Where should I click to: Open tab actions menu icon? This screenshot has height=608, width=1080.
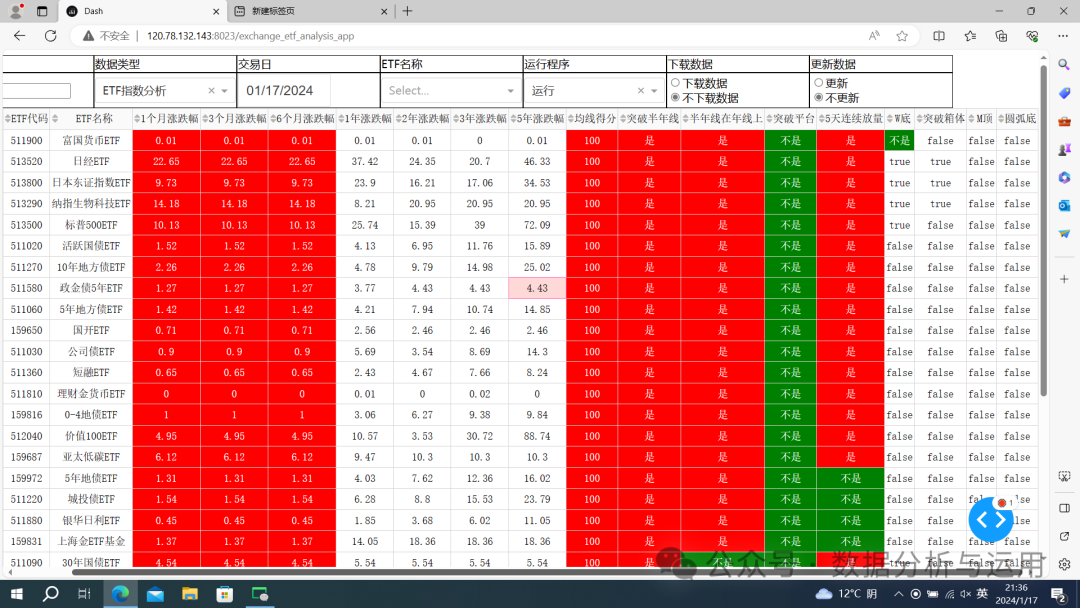pyautogui.click(x=42, y=11)
